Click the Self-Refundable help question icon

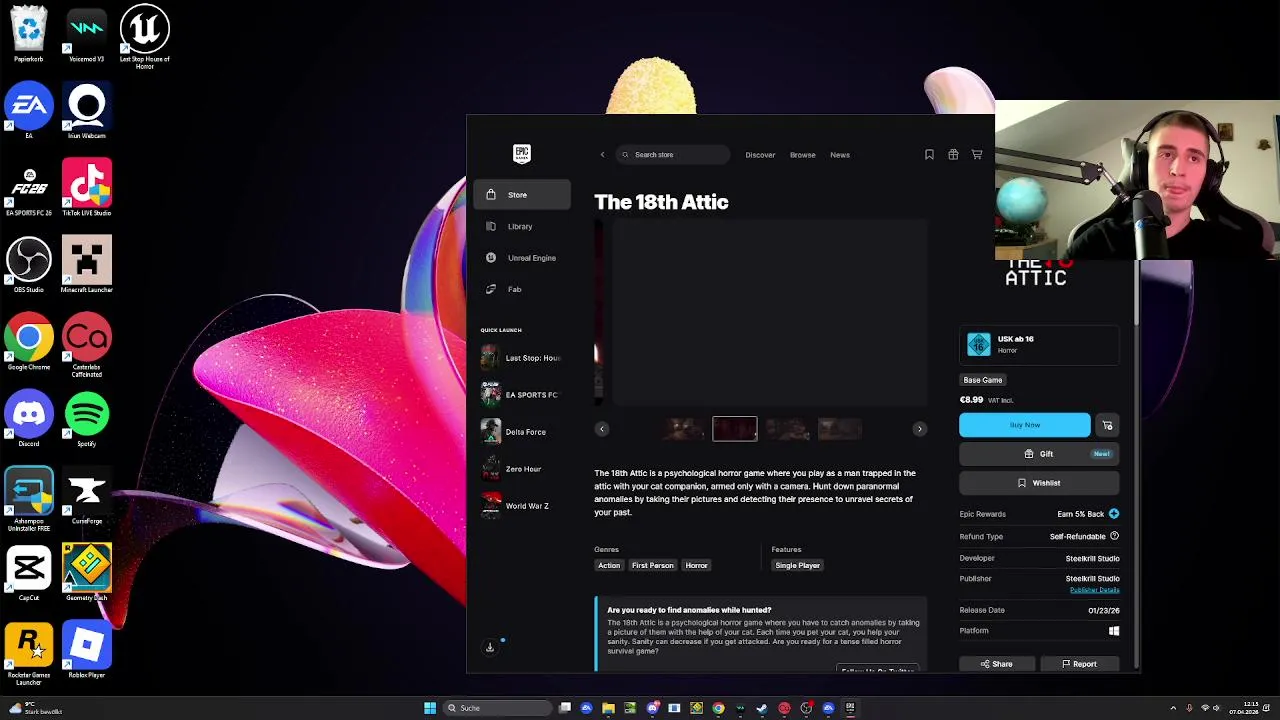1114,536
